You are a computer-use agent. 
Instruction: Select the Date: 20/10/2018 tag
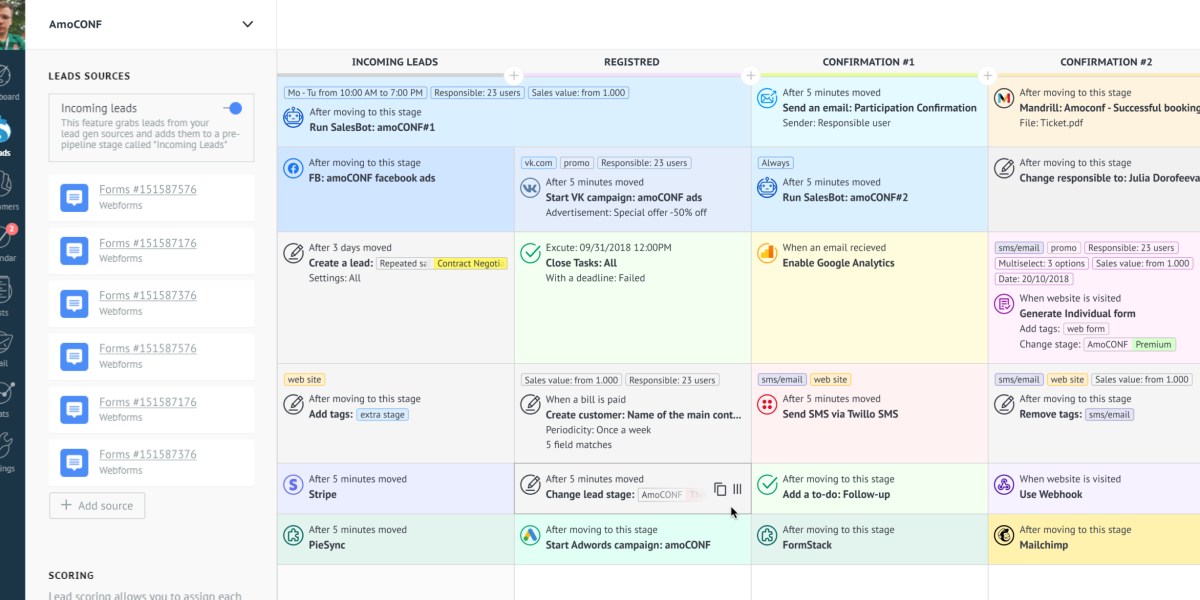1033,279
